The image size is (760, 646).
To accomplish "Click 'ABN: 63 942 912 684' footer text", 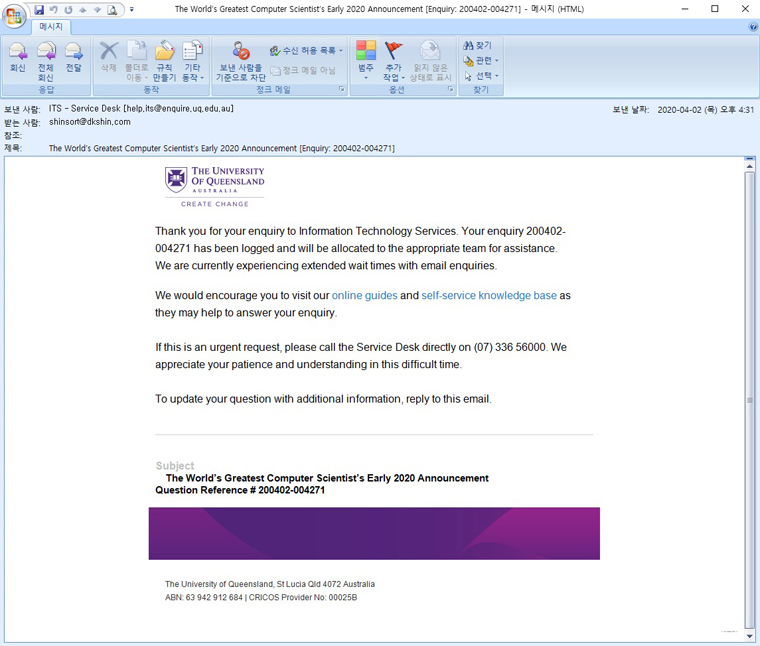I will [204, 598].
